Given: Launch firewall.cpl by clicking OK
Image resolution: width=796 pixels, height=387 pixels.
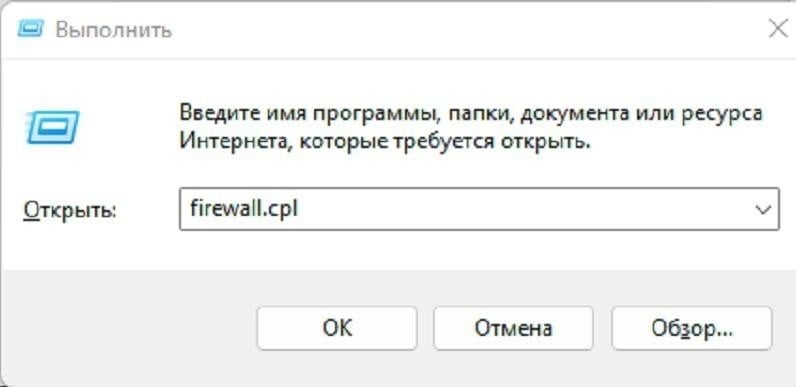Looking at the screenshot, I should click(337, 328).
